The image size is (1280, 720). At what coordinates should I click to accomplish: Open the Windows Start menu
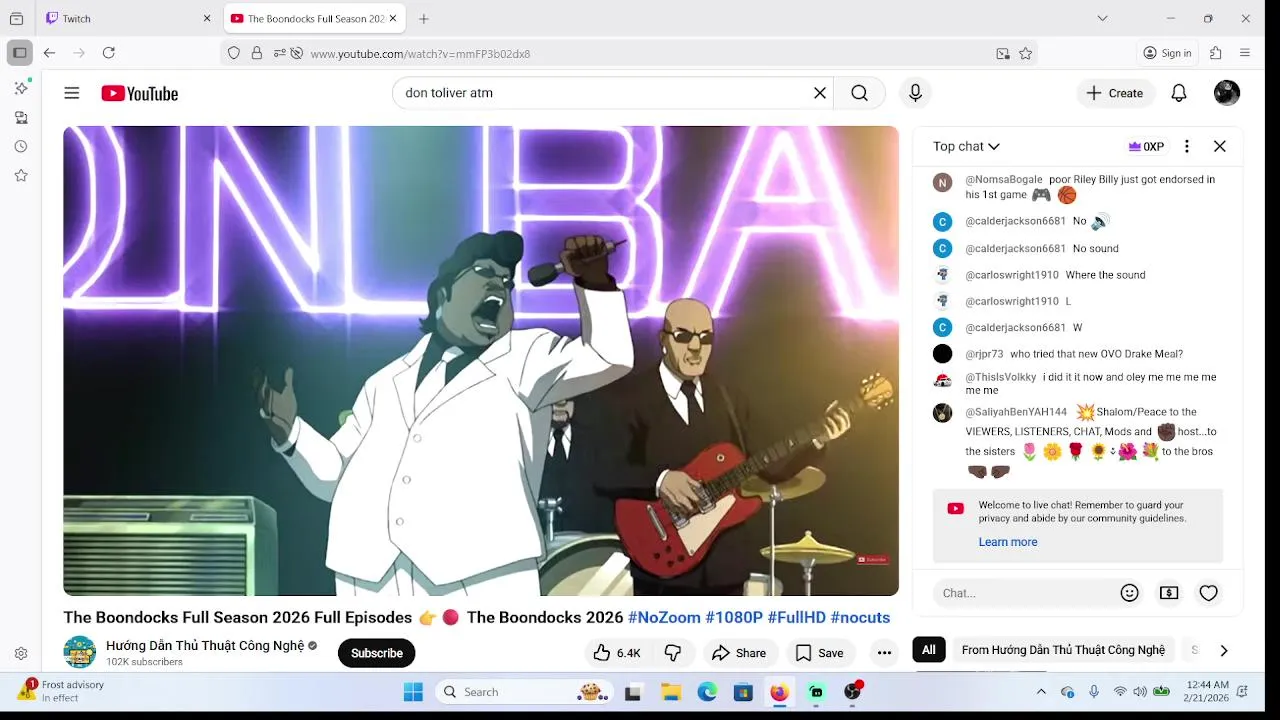click(x=413, y=692)
